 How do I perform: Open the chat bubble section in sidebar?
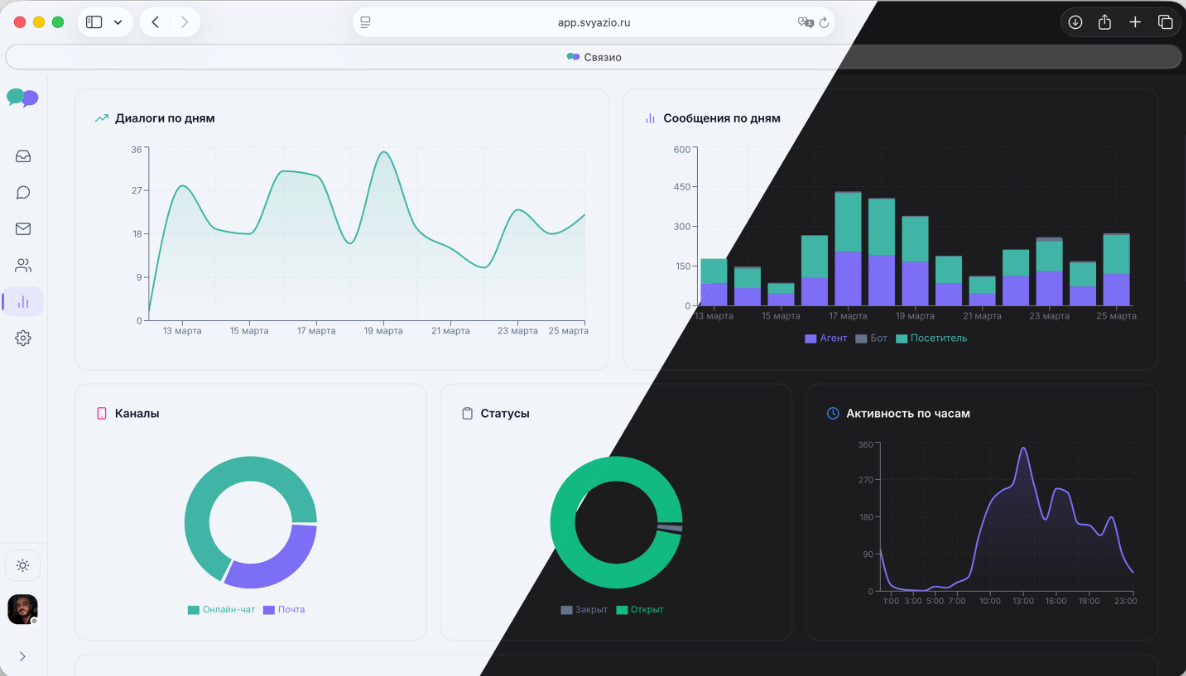(23, 193)
